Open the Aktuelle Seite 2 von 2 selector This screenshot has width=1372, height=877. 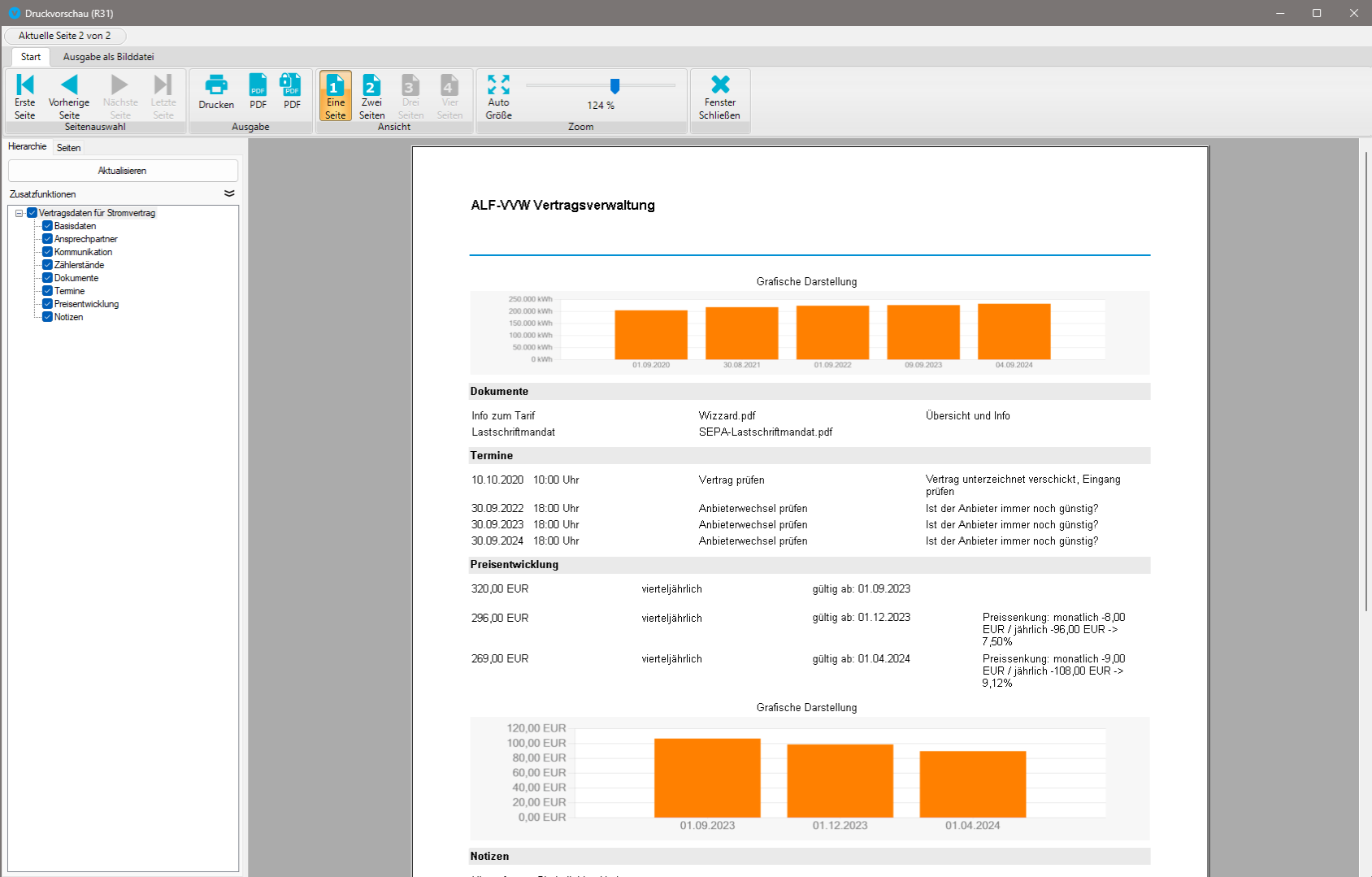tap(65, 36)
